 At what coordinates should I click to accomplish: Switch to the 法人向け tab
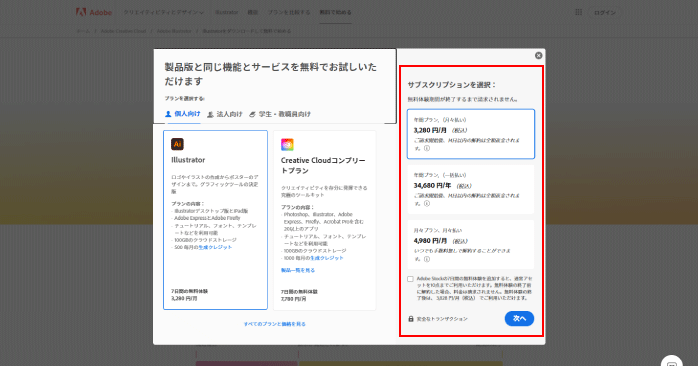click(x=225, y=114)
